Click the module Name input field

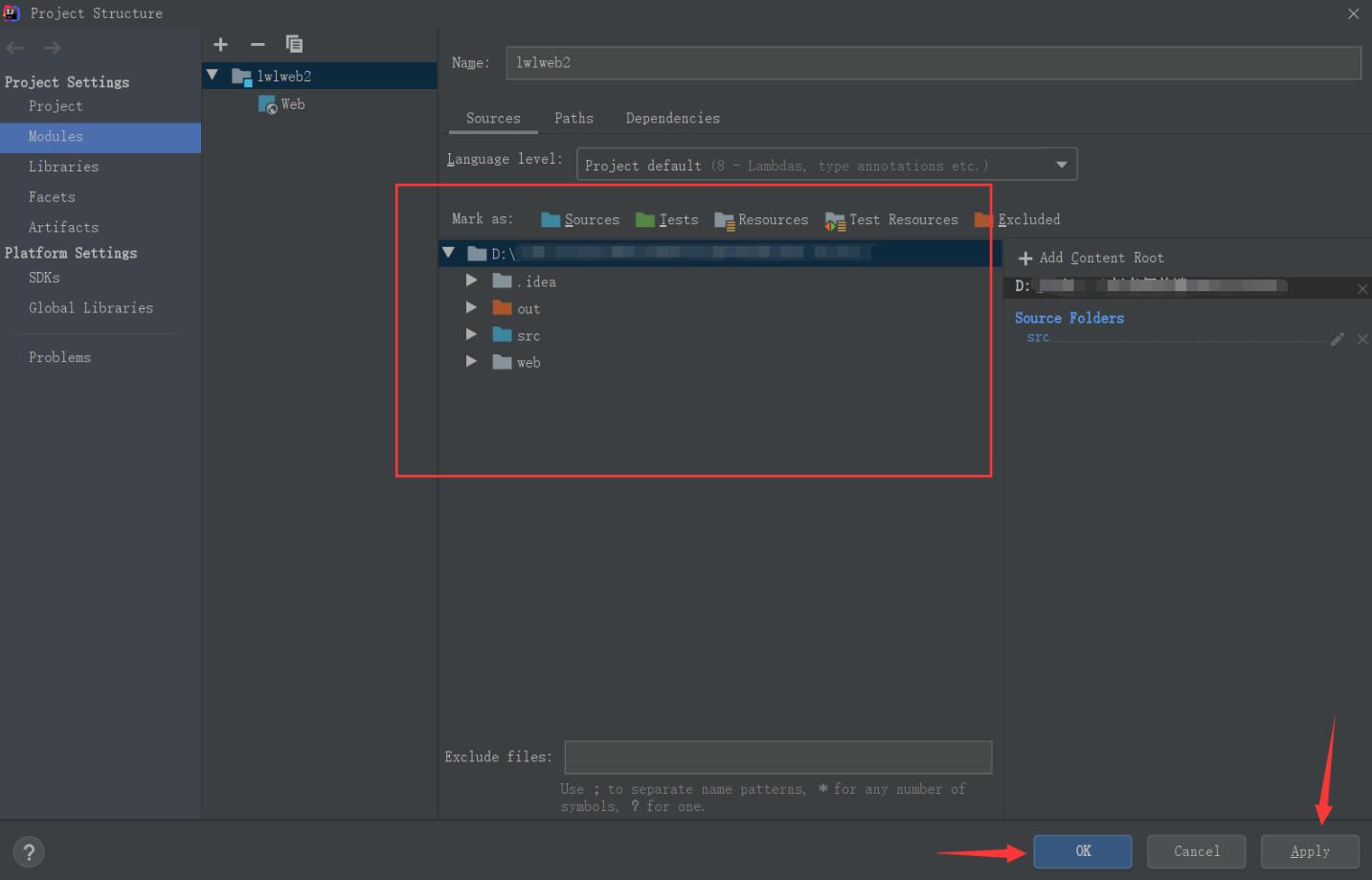[933, 63]
